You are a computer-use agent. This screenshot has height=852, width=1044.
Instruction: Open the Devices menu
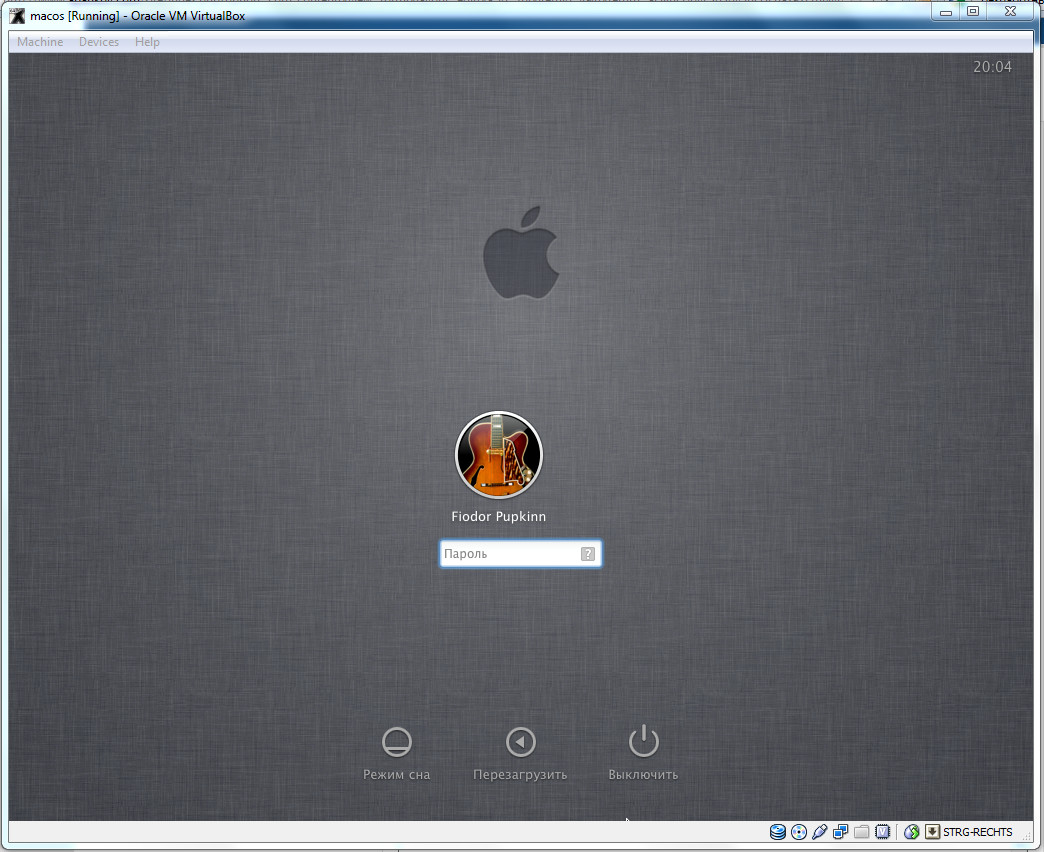(99, 42)
